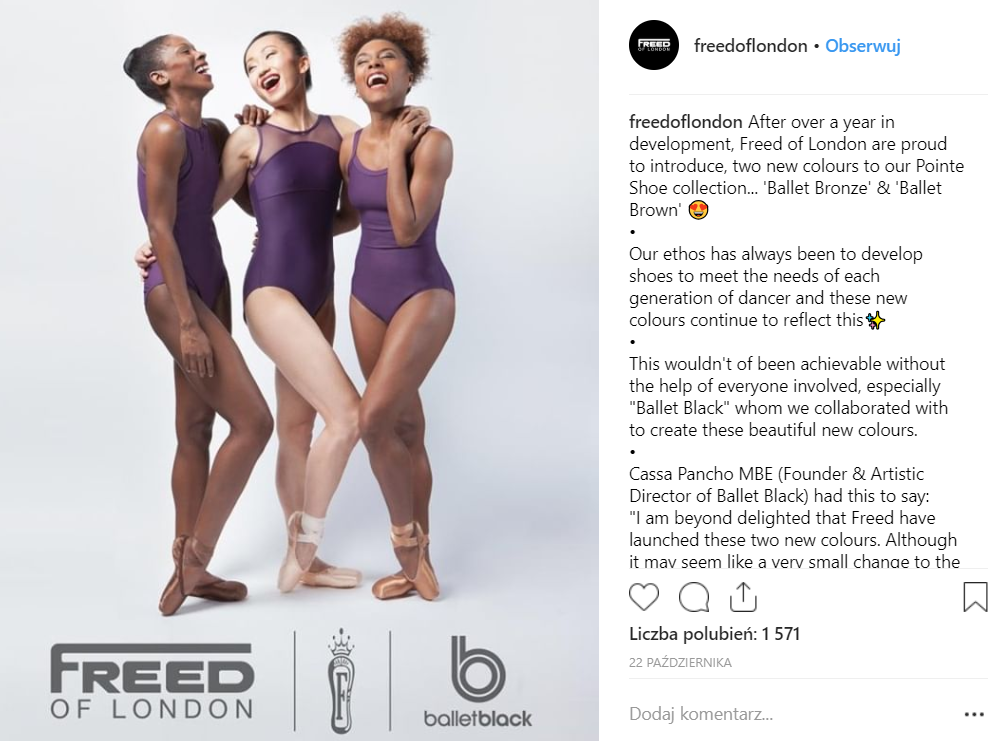Click the sparkle emoji after reflect this
The height and width of the screenshot is (741, 994).
point(875,320)
